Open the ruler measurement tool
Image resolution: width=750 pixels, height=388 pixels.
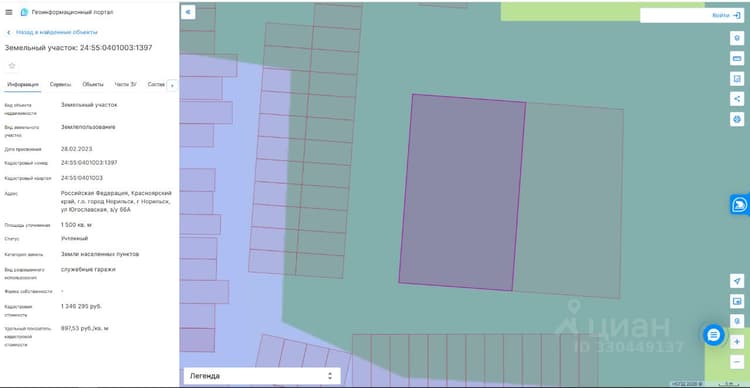[737, 58]
